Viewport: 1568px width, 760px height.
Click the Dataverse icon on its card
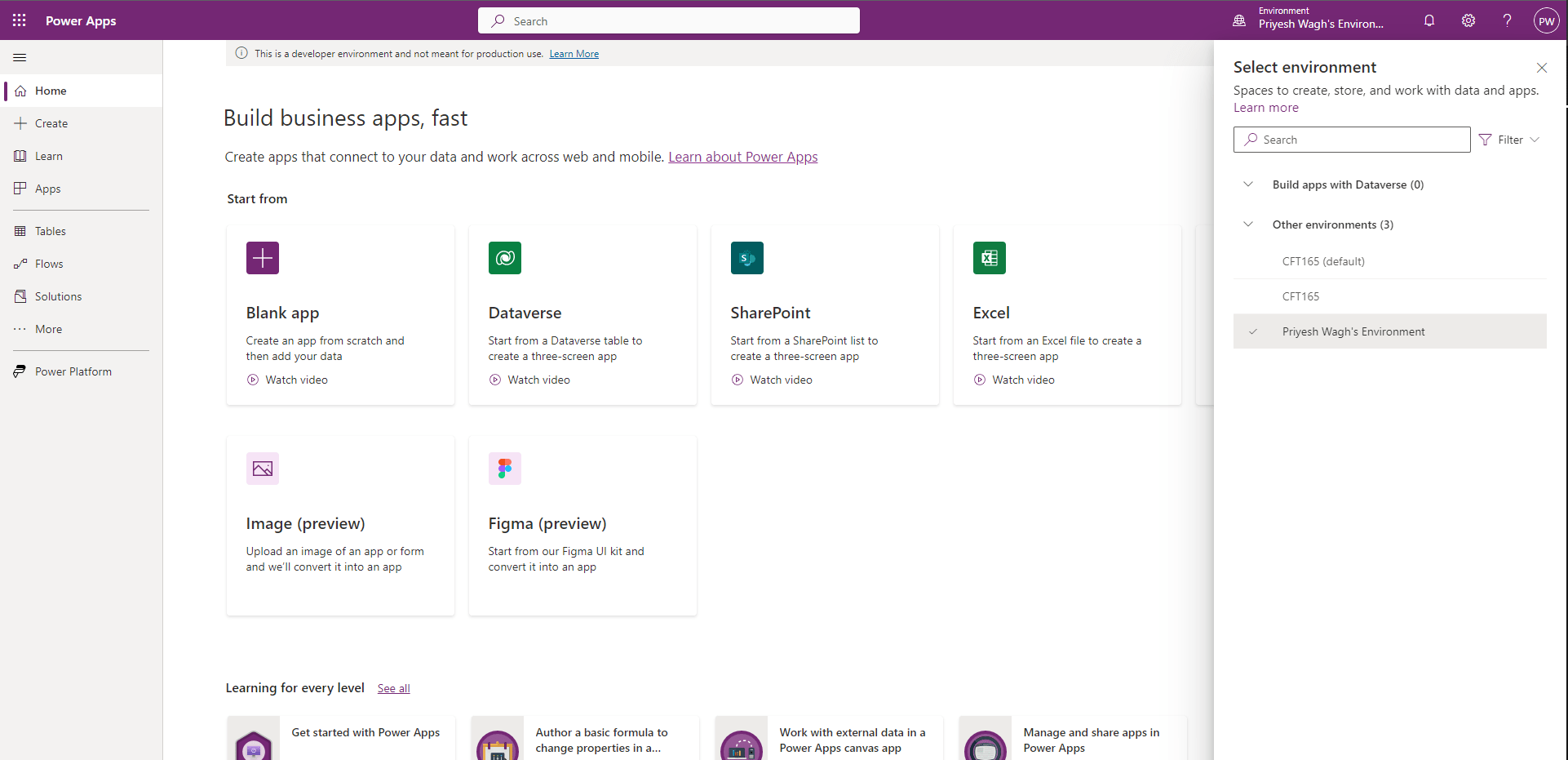click(504, 257)
